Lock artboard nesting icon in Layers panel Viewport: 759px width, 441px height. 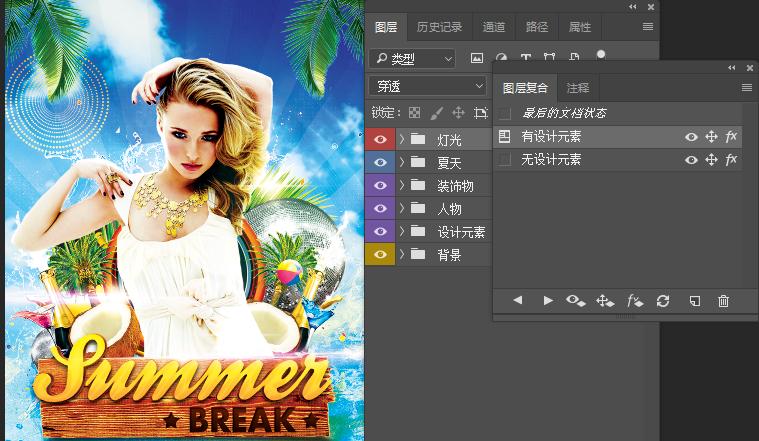pos(481,113)
